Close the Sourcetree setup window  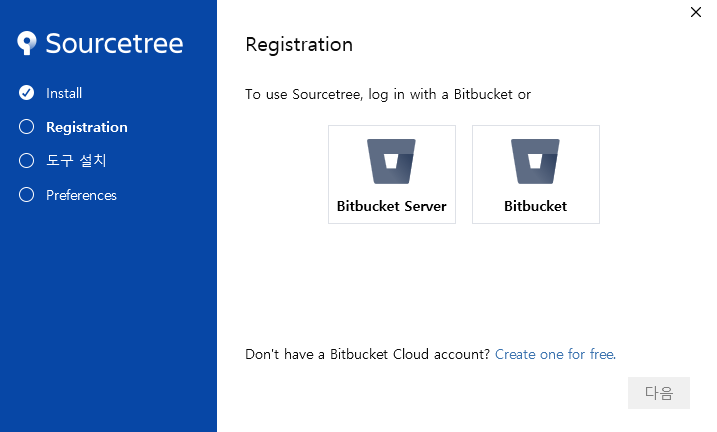pos(696,12)
